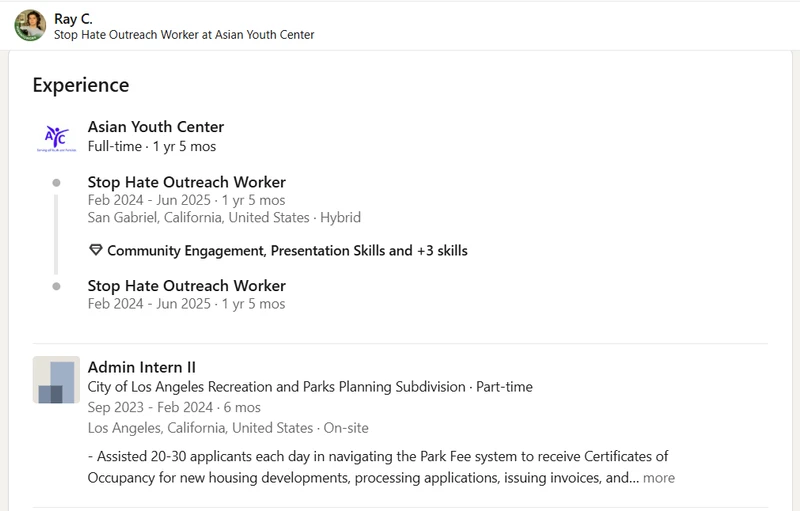Select second timeline bullet for Stop Hate Outreach Worker
This screenshot has height=511, width=800.
click(x=57, y=287)
